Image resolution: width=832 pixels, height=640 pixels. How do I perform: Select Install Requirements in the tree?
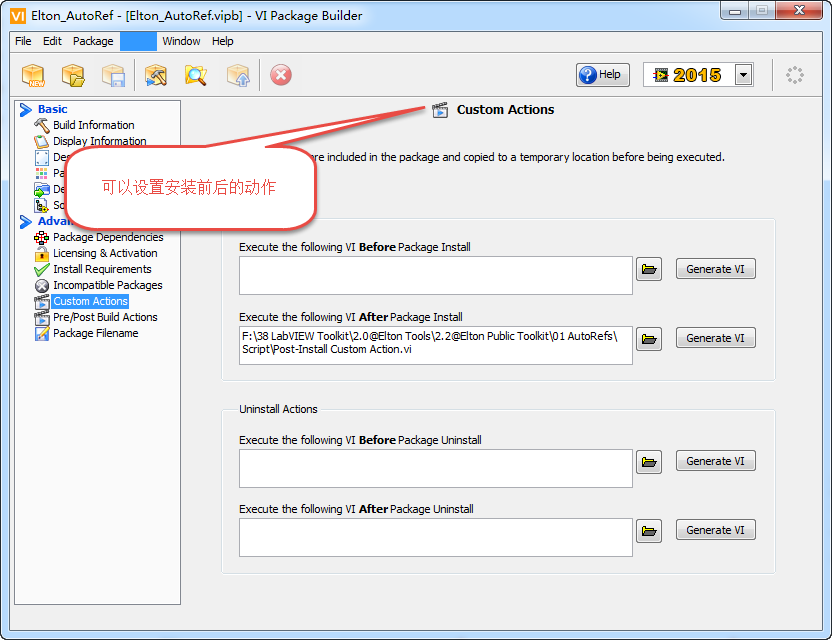click(102, 269)
